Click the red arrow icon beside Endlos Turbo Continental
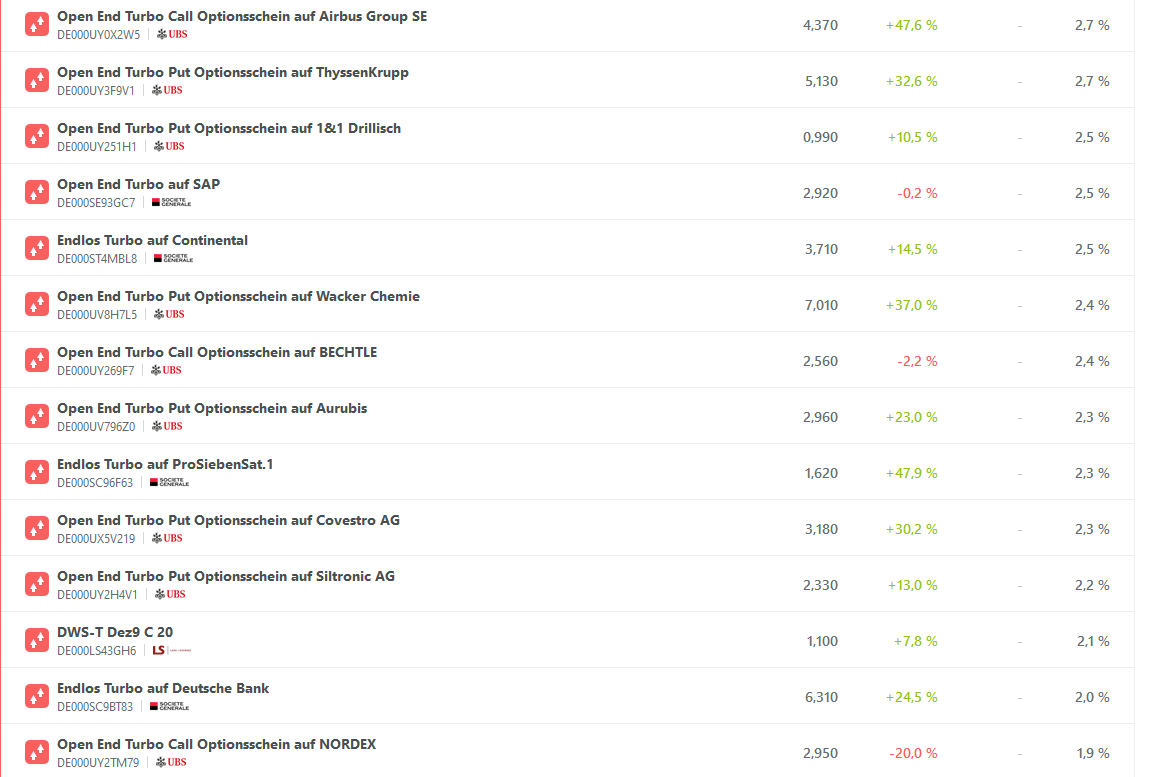Viewport: 1150px width, 777px height. tap(37, 249)
